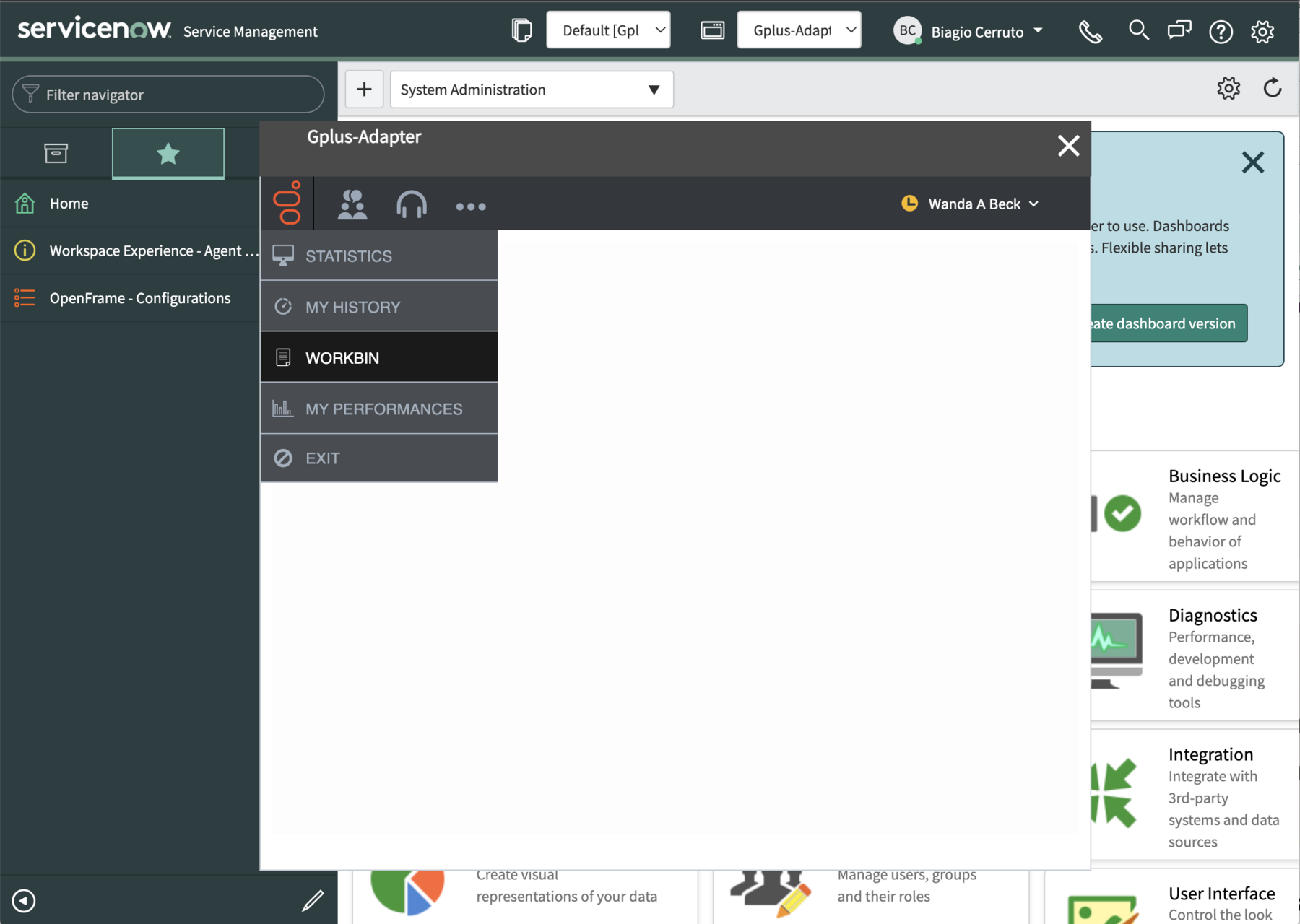
Task: Focus the Filter navigator field
Action: [168, 95]
